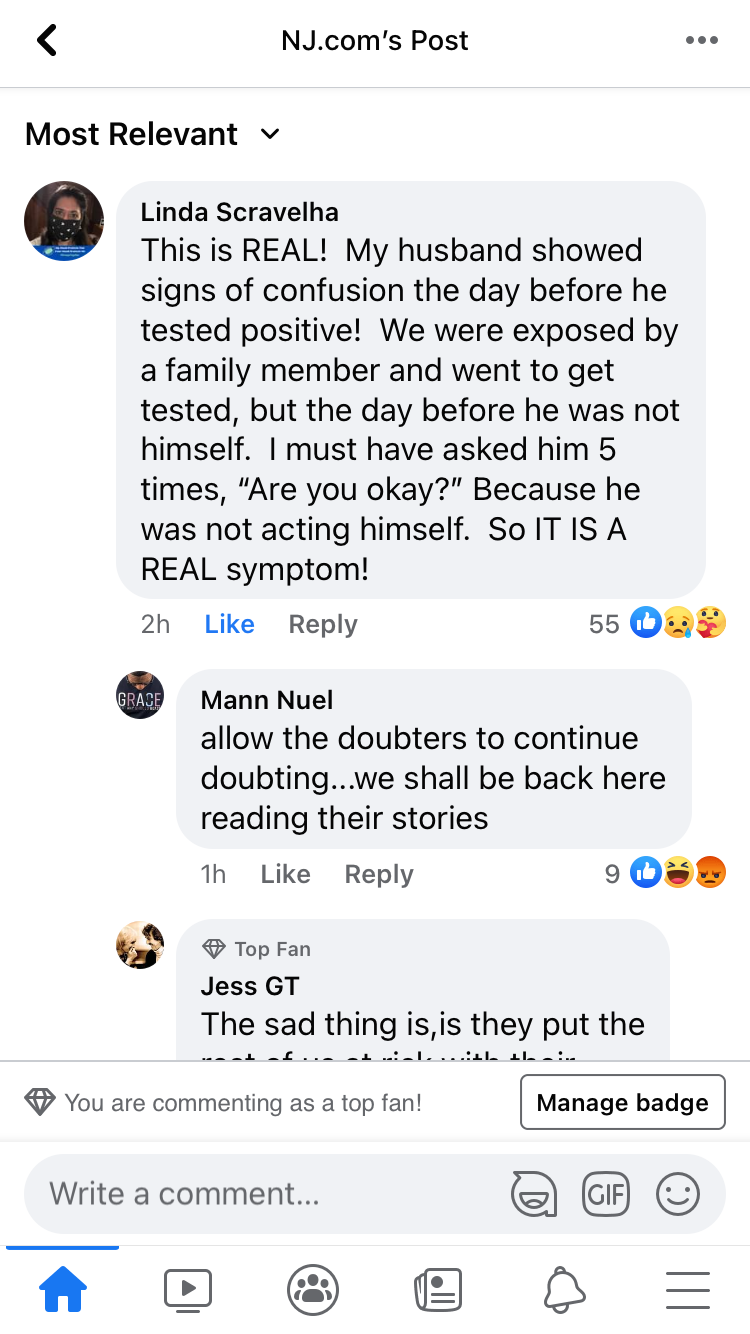Go to the Home feed tab
Viewport: 750px width, 1334px height.
[x=62, y=1290]
